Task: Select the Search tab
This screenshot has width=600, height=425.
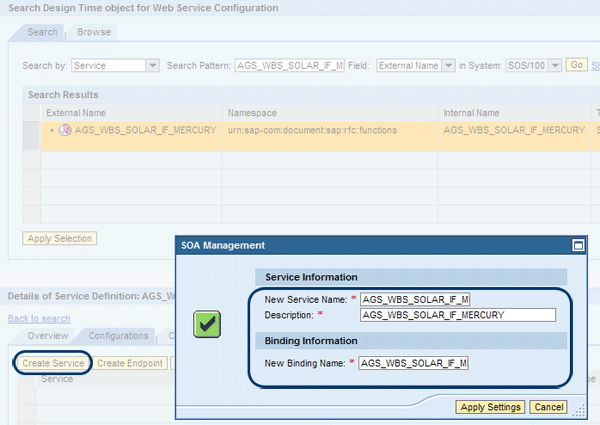Action: pos(42,32)
